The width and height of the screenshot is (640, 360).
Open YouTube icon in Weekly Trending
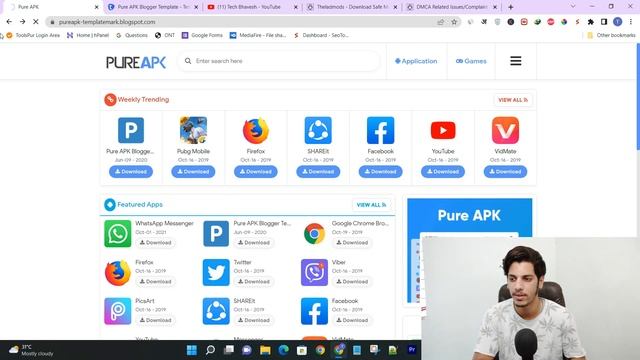443,130
